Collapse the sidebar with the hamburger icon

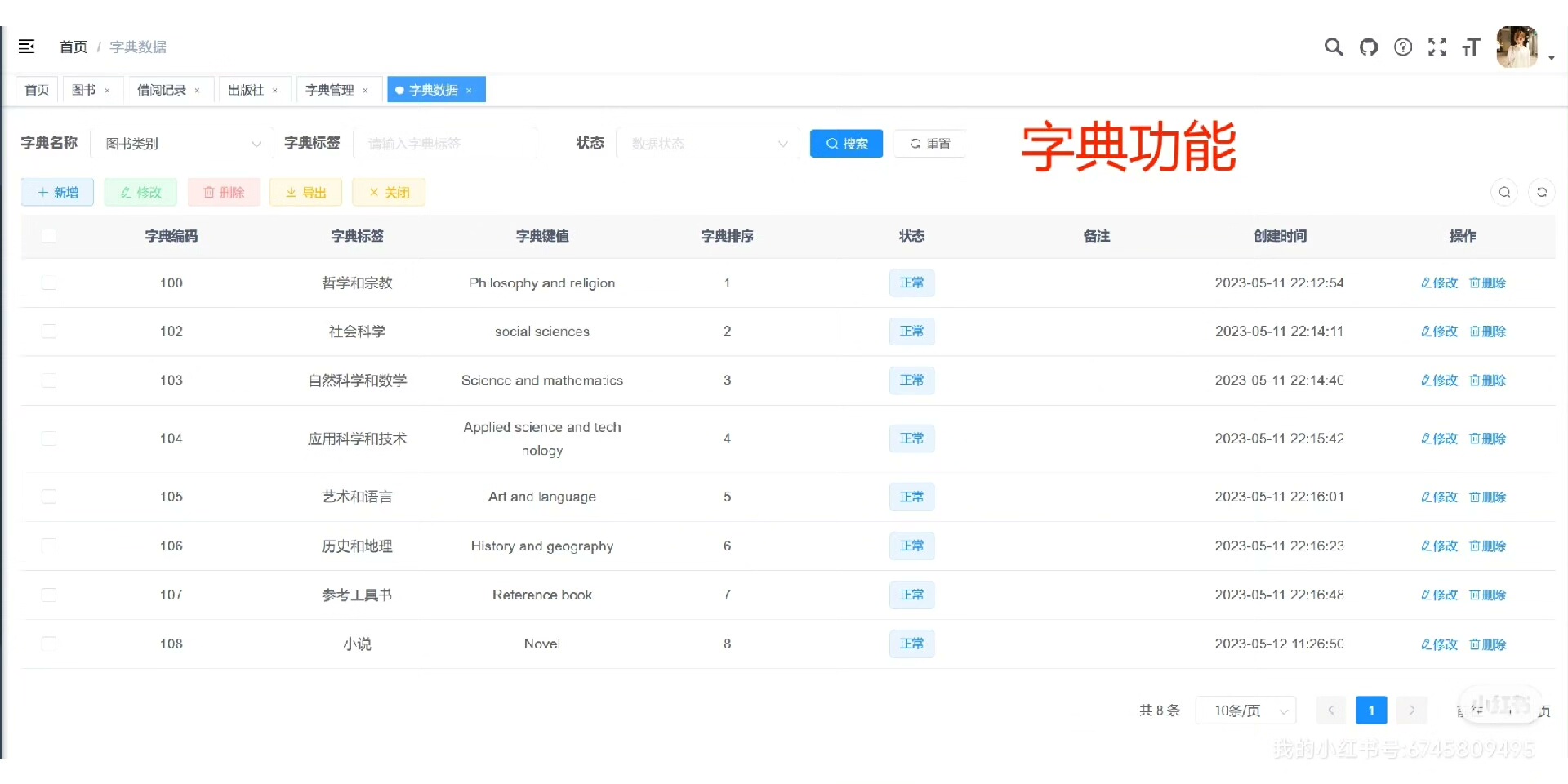27,47
